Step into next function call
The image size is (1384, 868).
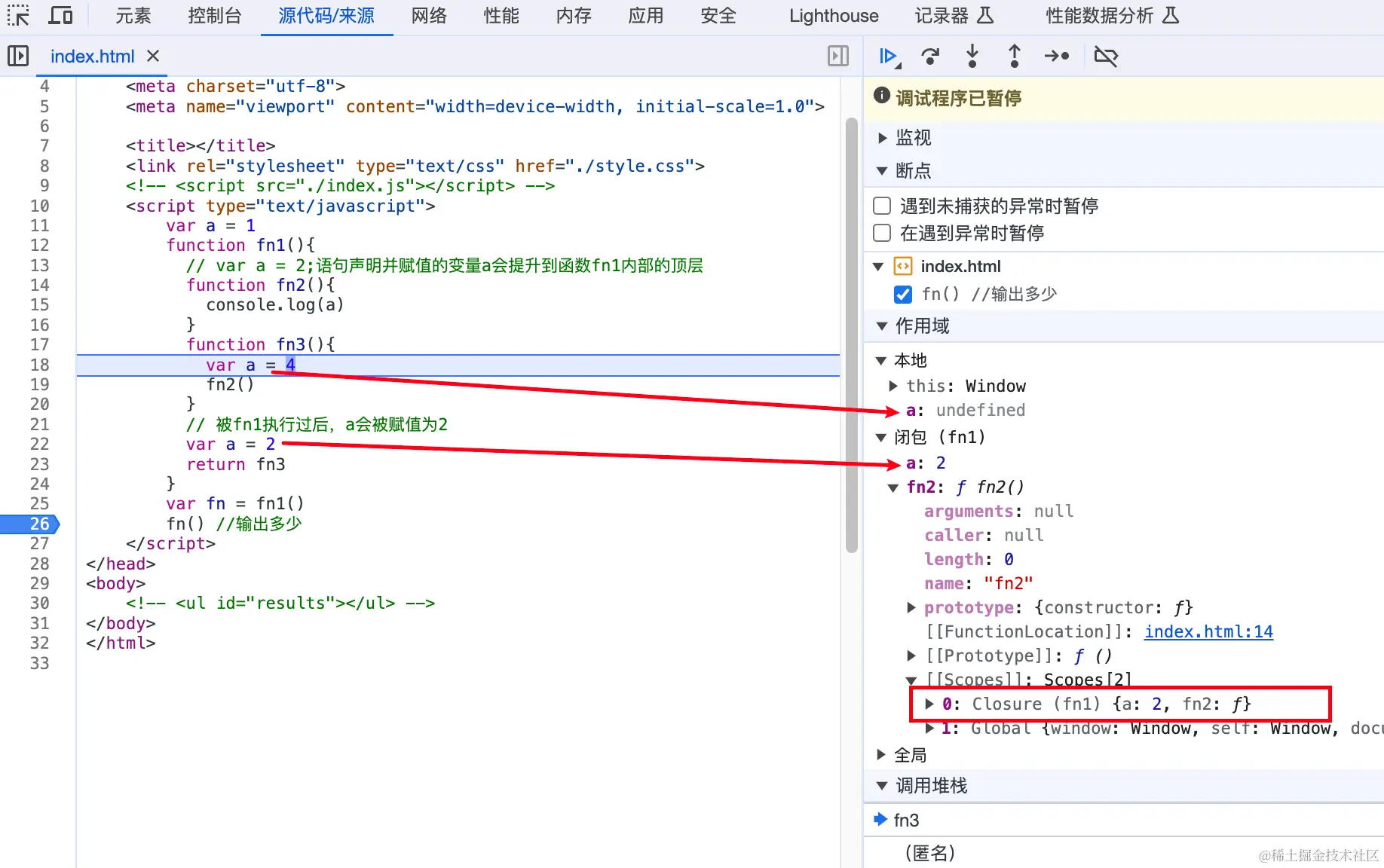click(x=972, y=56)
